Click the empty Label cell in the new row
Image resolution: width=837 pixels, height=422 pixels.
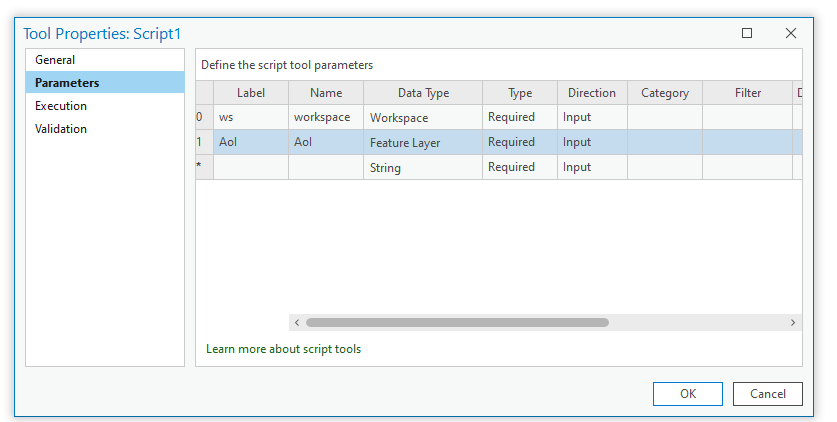[250, 168]
